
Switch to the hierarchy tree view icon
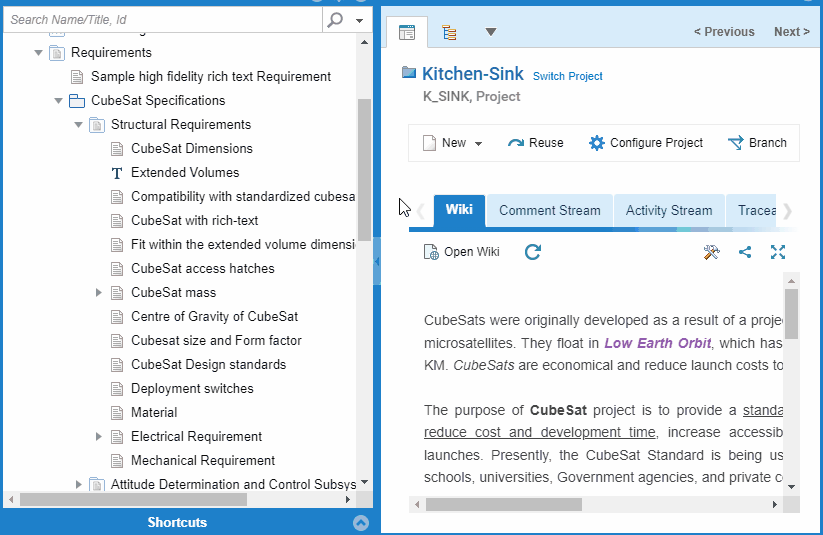[x=449, y=33]
